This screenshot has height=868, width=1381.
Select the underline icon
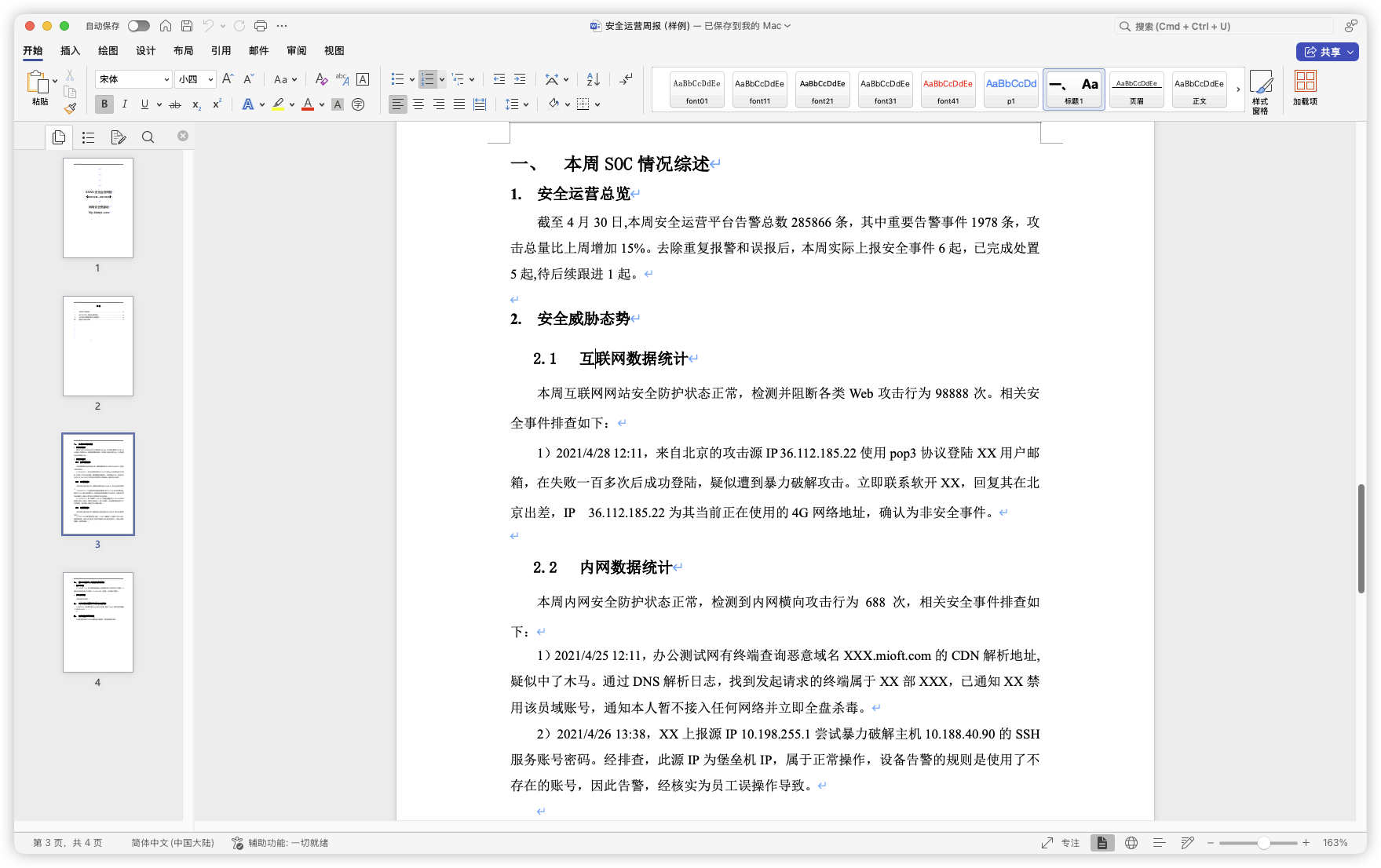pyautogui.click(x=144, y=104)
